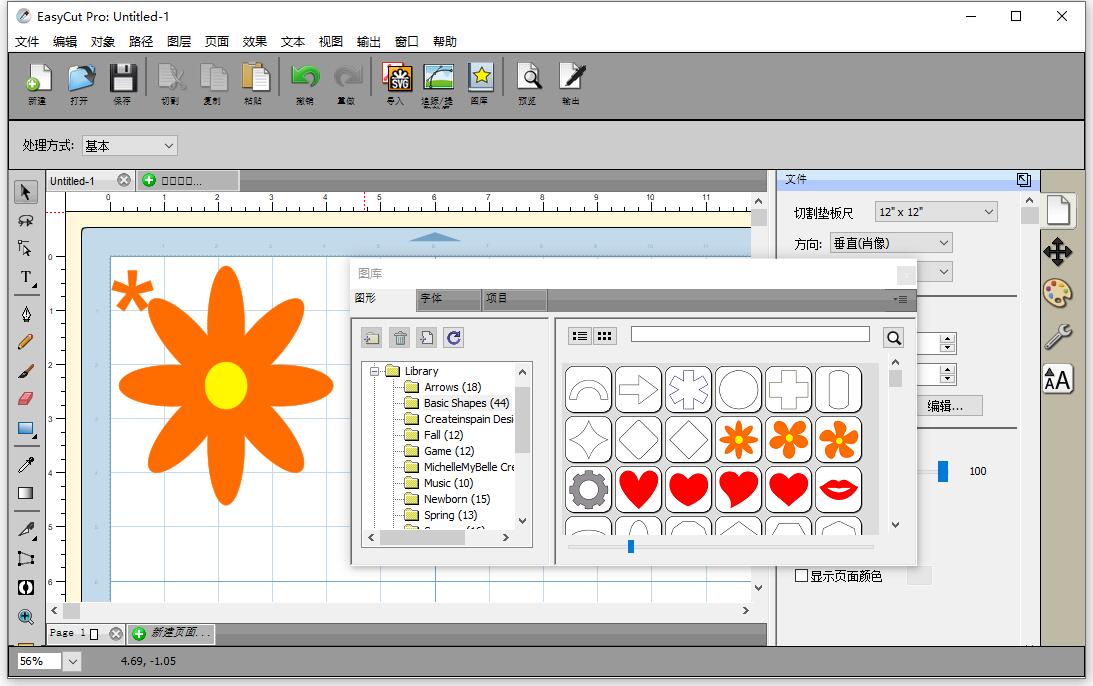The image size is (1093, 686).
Task: Undo with the green 撤销 arrow icon
Action: 305,84
